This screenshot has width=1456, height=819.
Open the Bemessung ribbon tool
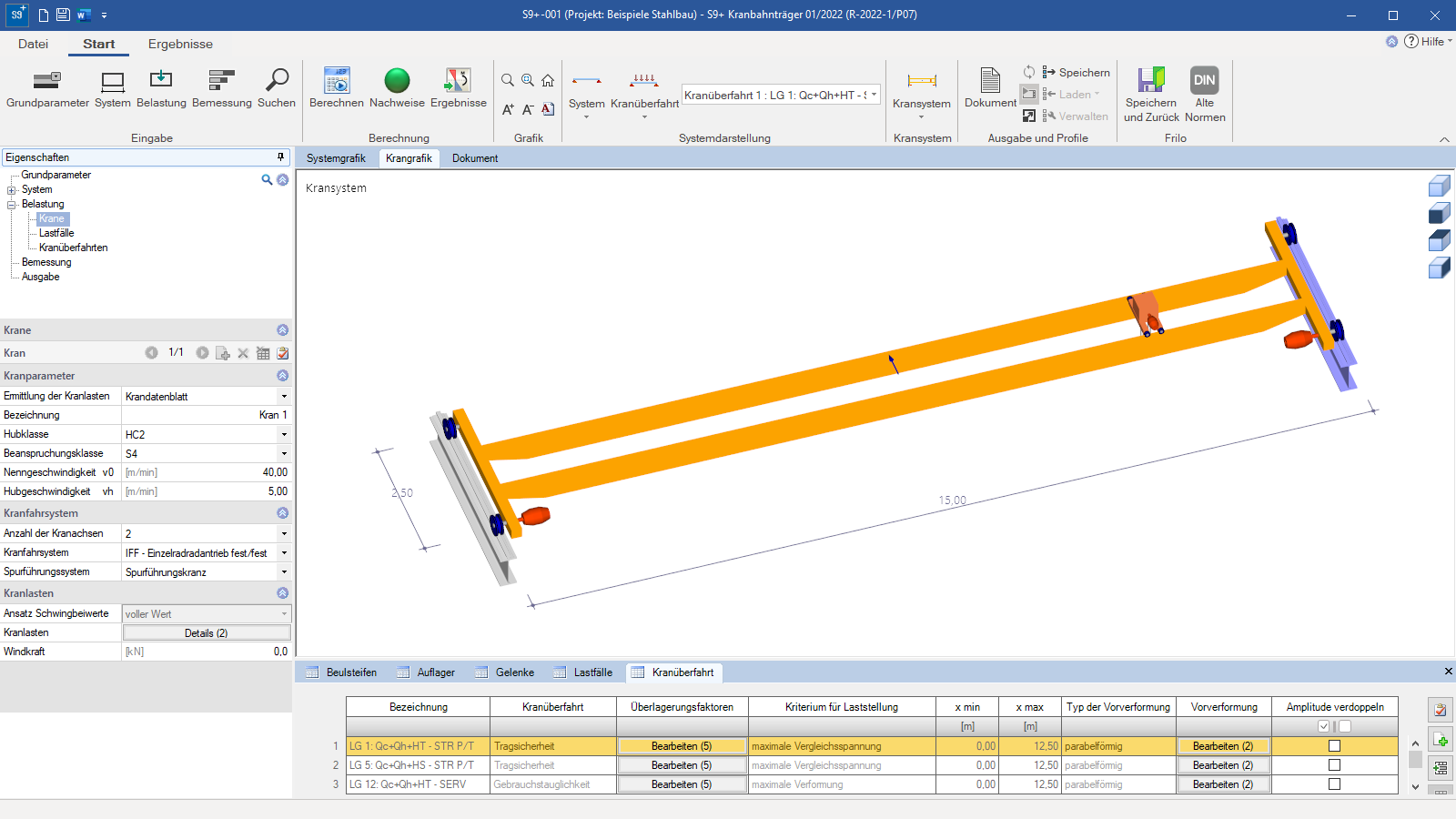click(222, 88)
